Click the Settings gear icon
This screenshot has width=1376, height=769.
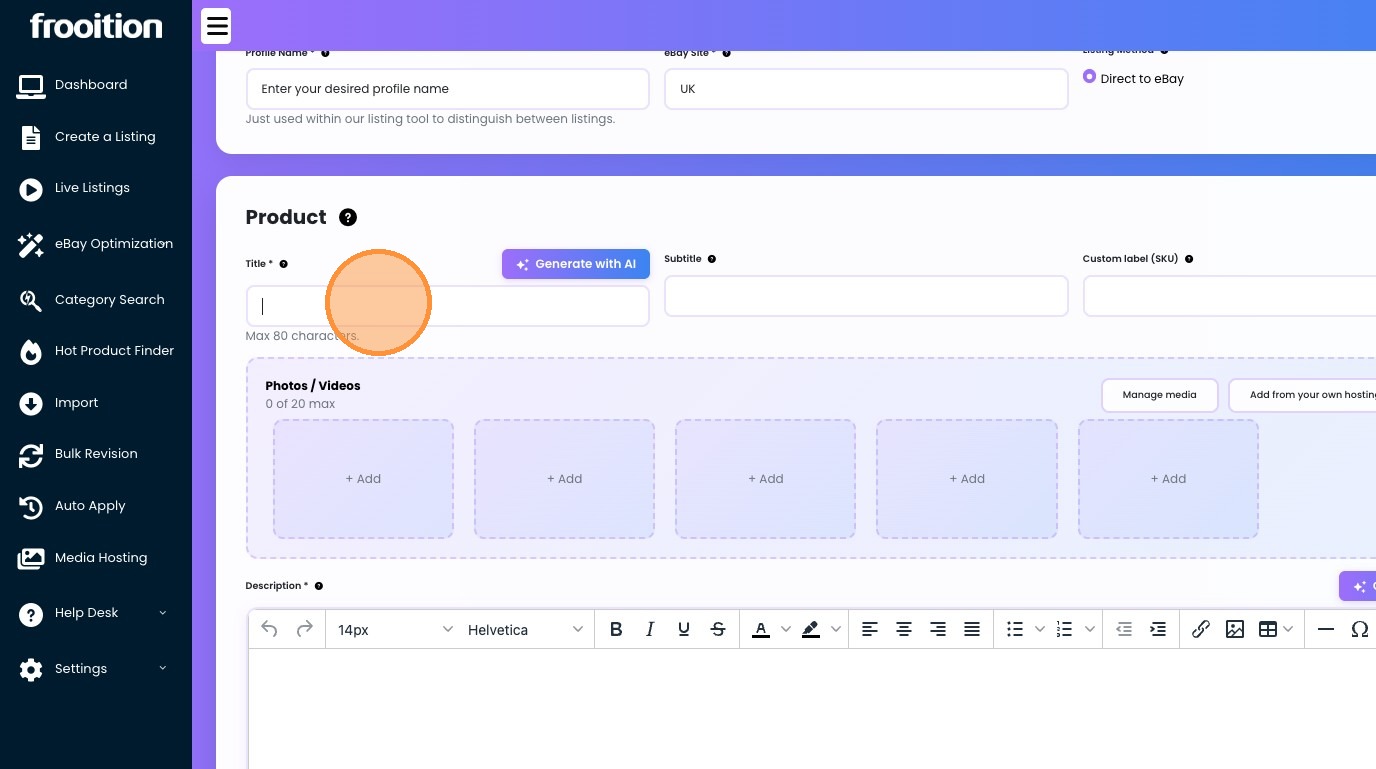pyautogui.click(x=31, y=669)
